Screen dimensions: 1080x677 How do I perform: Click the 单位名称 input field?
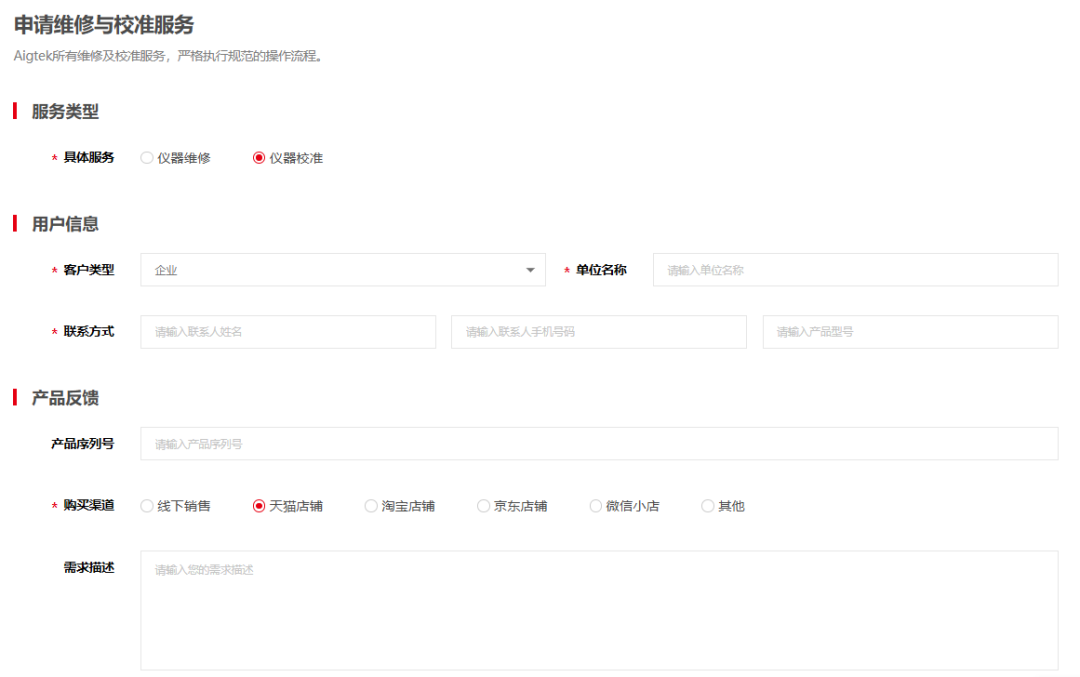coord(856,269)
